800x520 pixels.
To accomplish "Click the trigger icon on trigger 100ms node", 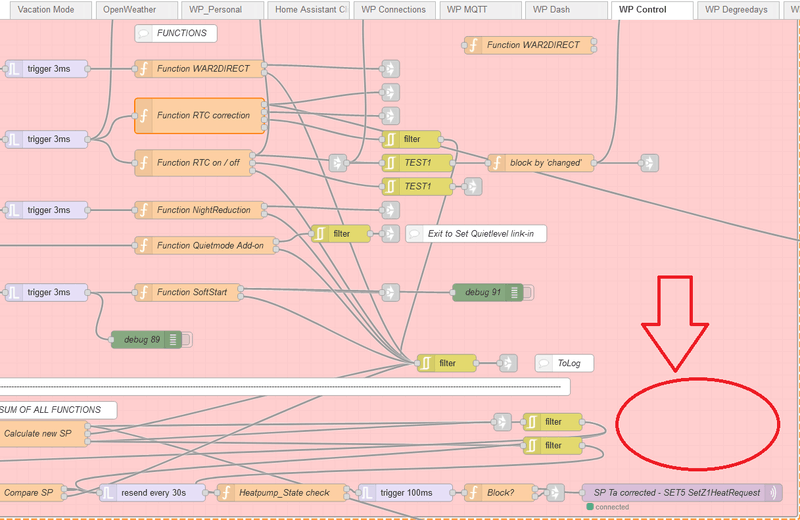I will pos(367,493).
